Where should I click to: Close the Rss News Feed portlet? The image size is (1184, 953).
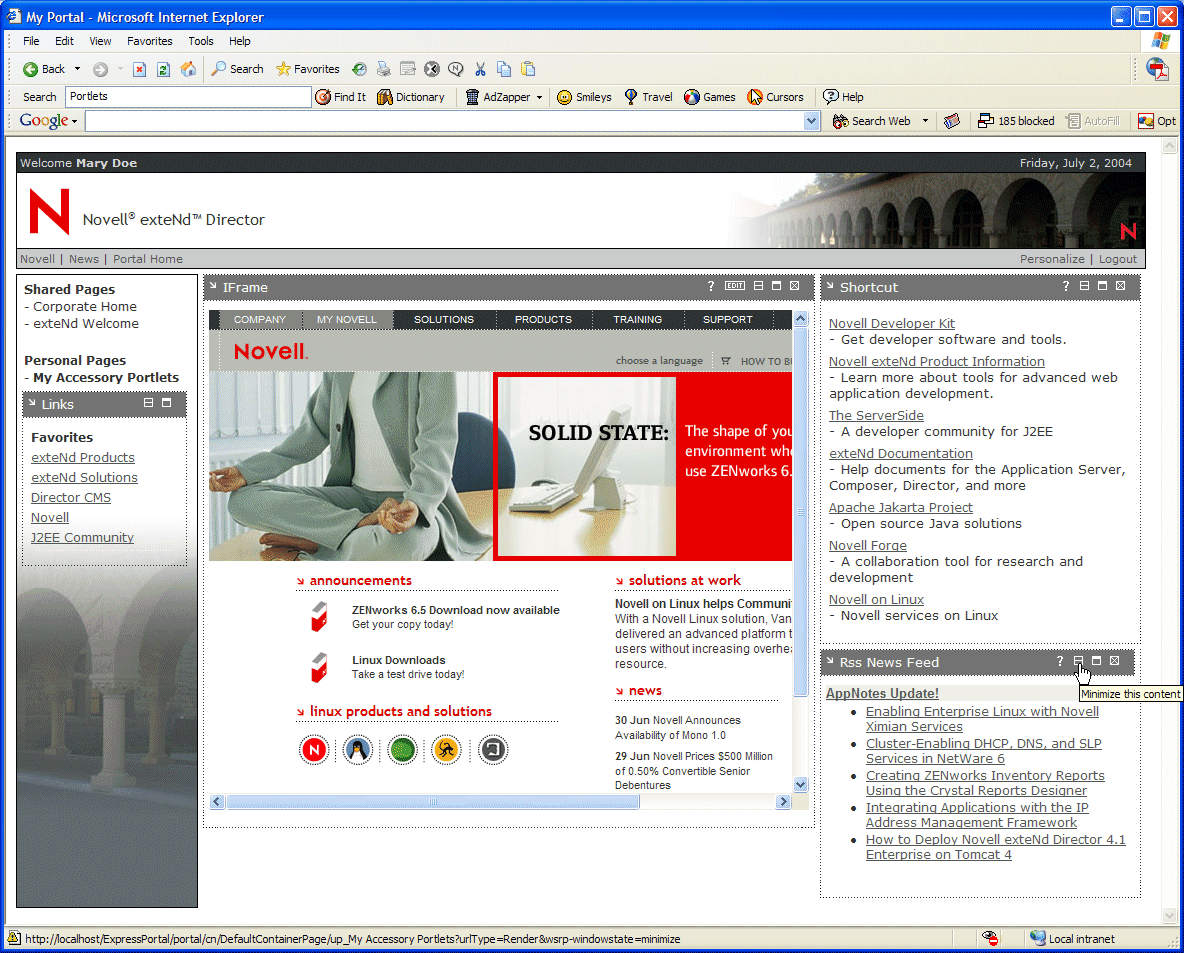[1115, 661]
